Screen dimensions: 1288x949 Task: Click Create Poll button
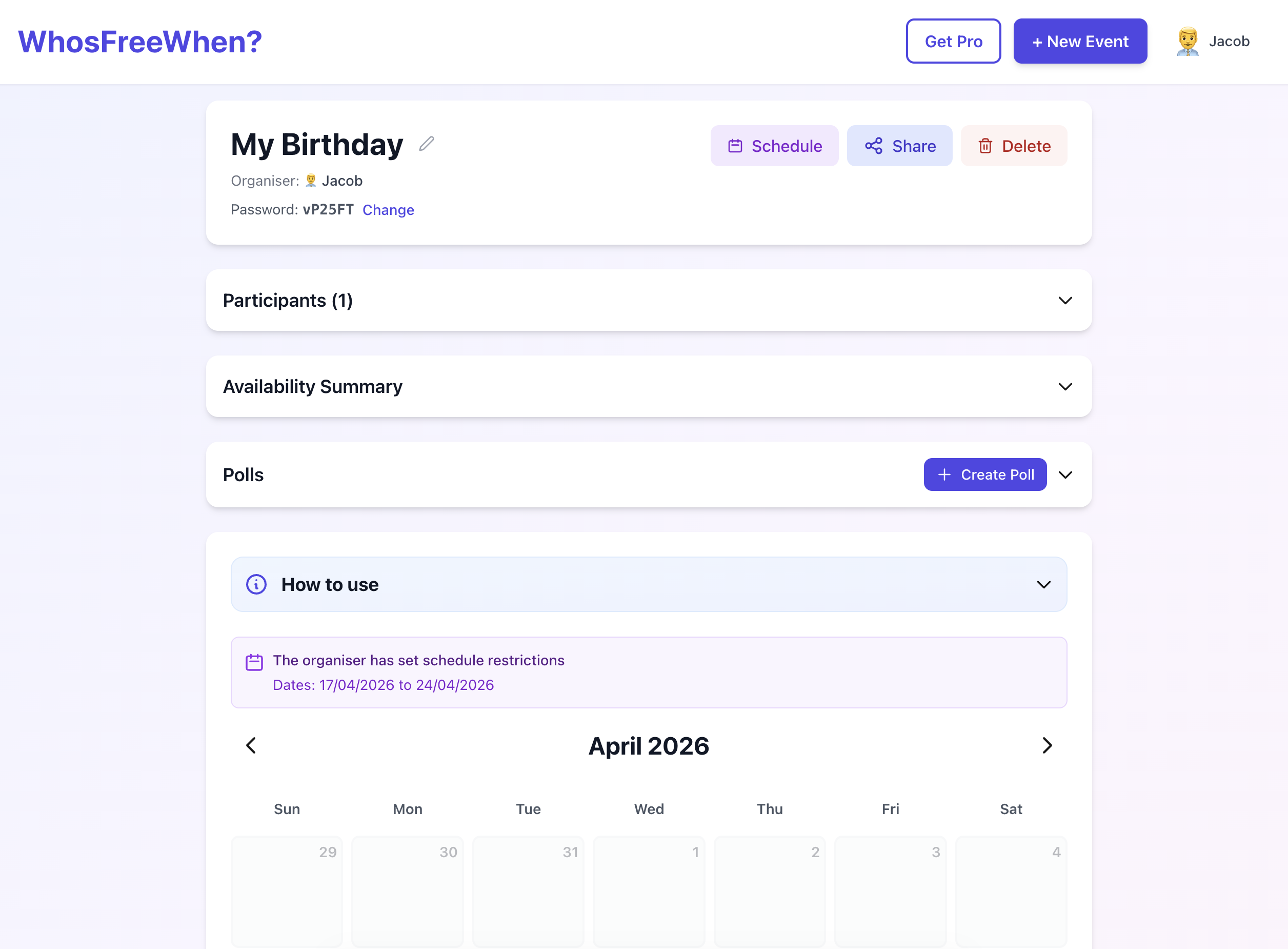985,474
